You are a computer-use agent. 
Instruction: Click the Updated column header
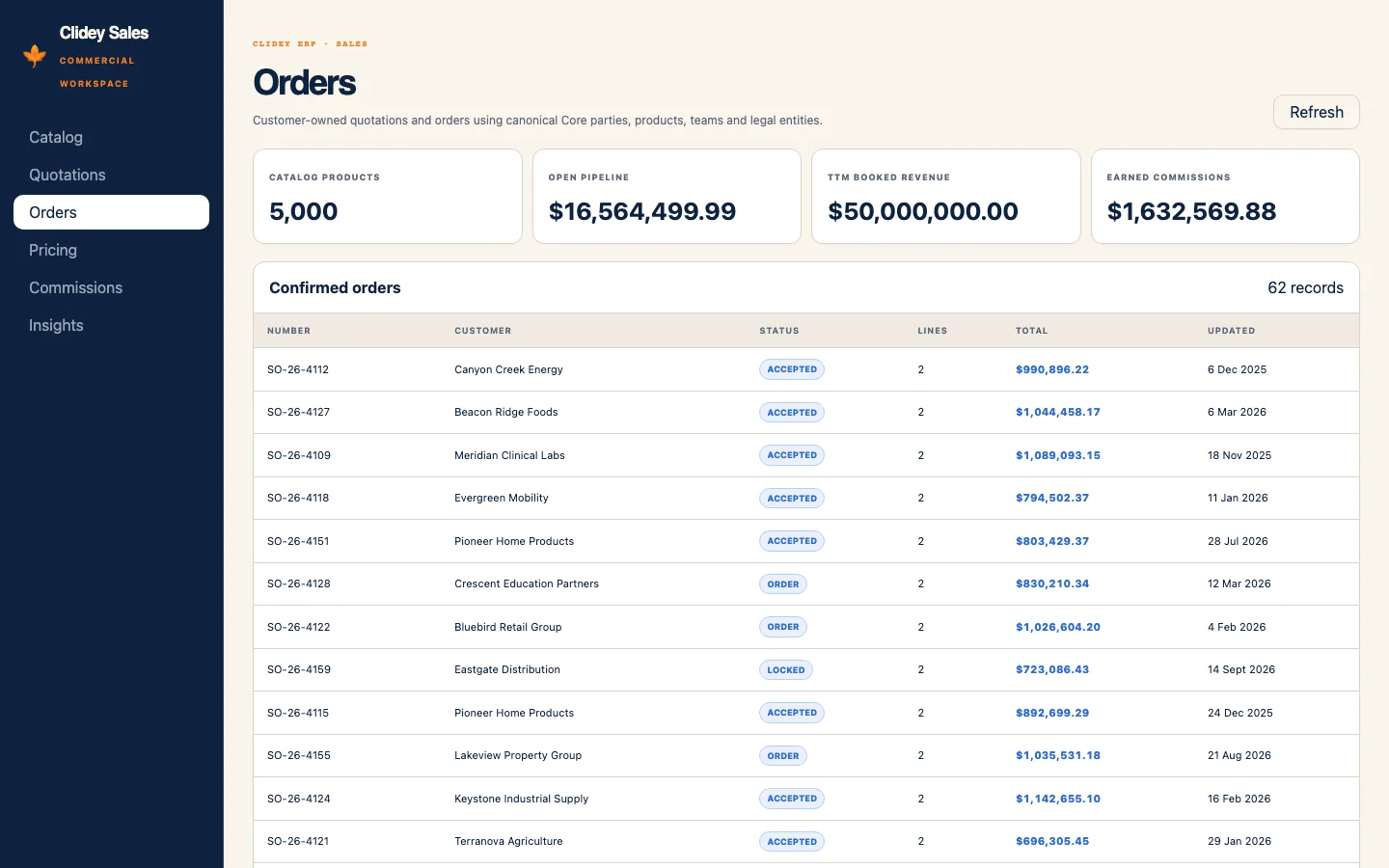point(1231,331)
